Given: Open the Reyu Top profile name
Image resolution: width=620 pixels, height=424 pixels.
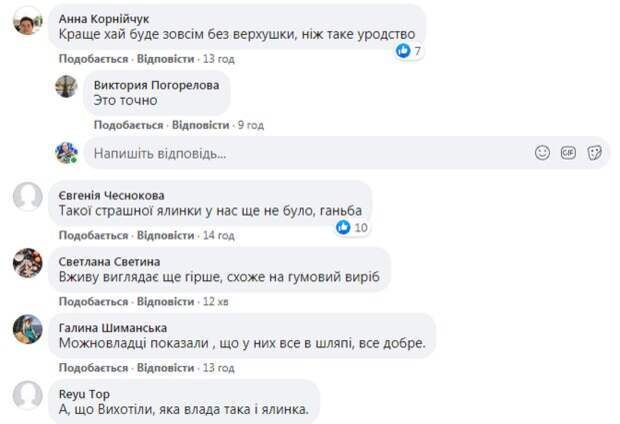Looking at the screenshot, I should click(x=84, y=394).
